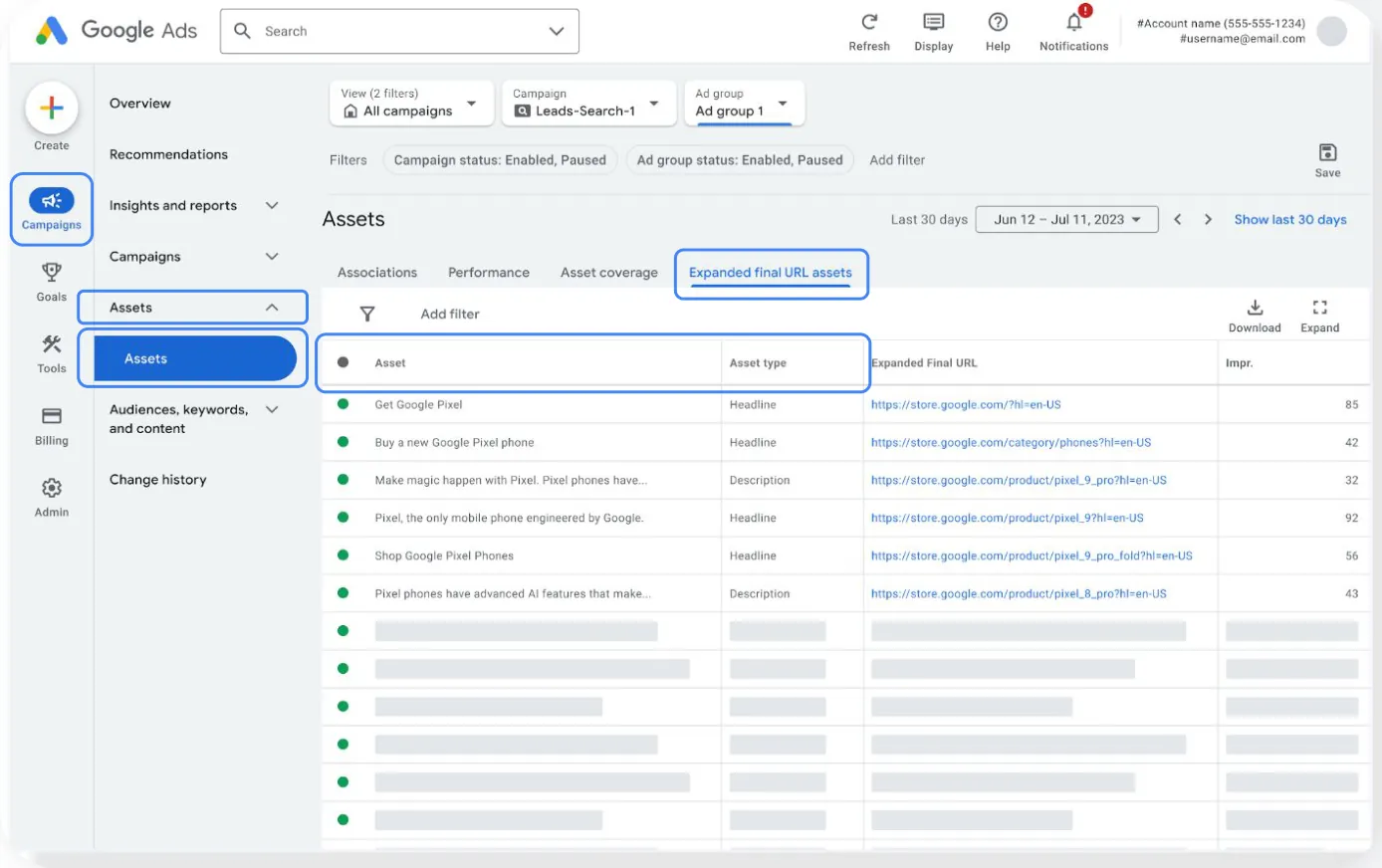Open the All campaigns view dropdown
The image size is (1382, 868).
(x=411, y=103)
